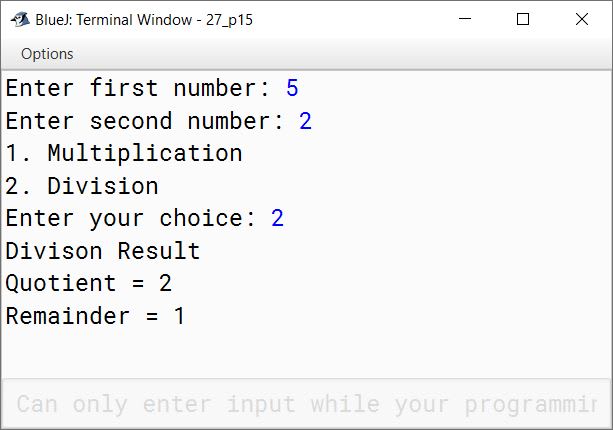The height and width of the screenshot is (430, 613).
Task: Click the 'Enter first number:' output line
Action: click(x=152, y=88)
